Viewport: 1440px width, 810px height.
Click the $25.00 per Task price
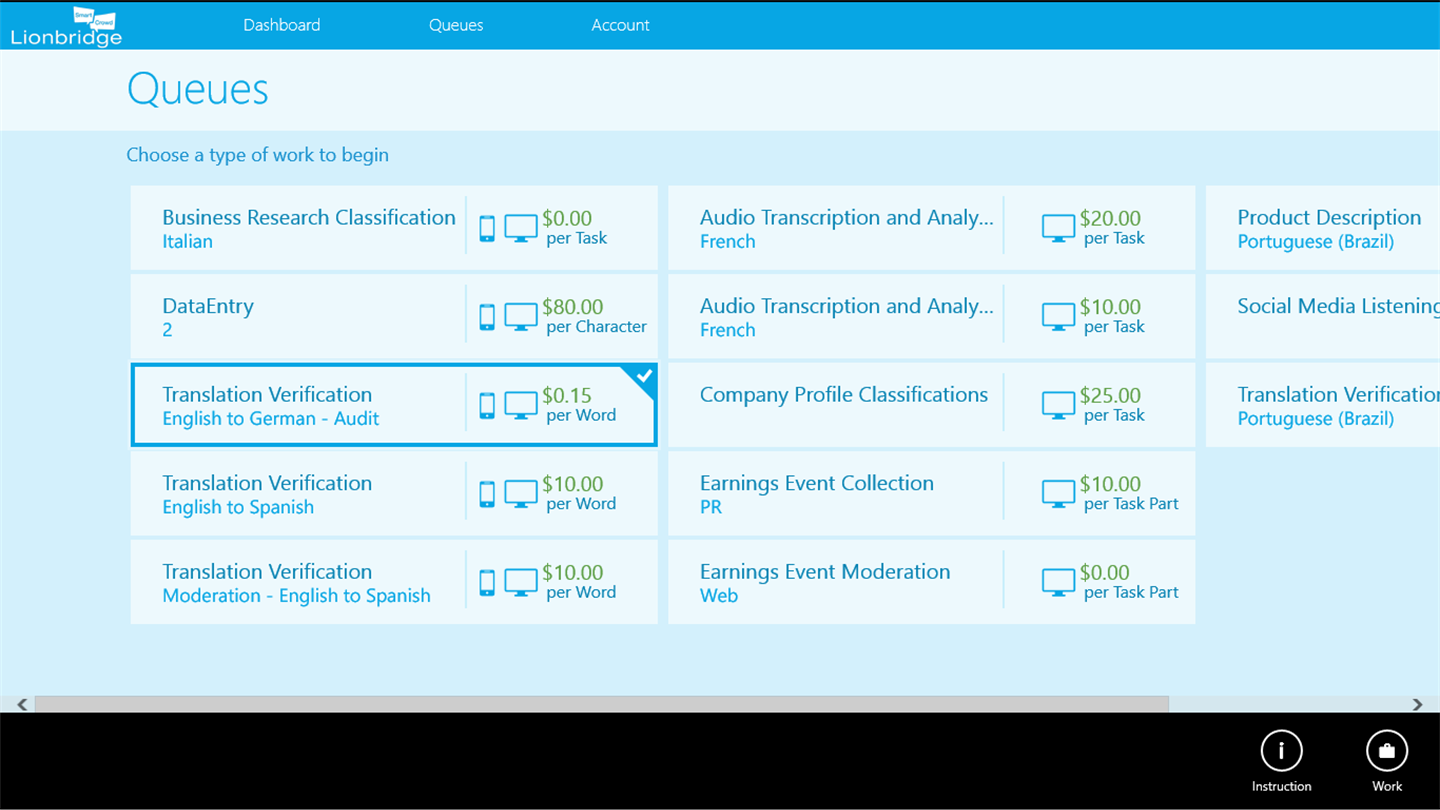point(1112,405)
